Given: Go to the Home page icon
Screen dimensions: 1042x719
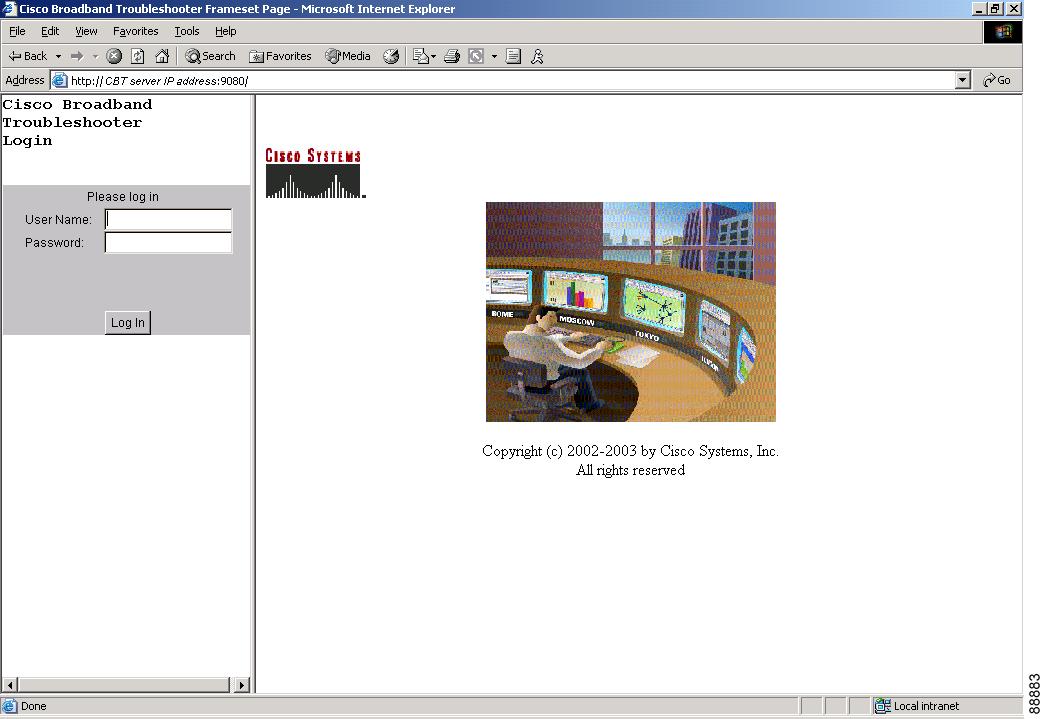Looking at the screenshot, I should pos(162,56).
